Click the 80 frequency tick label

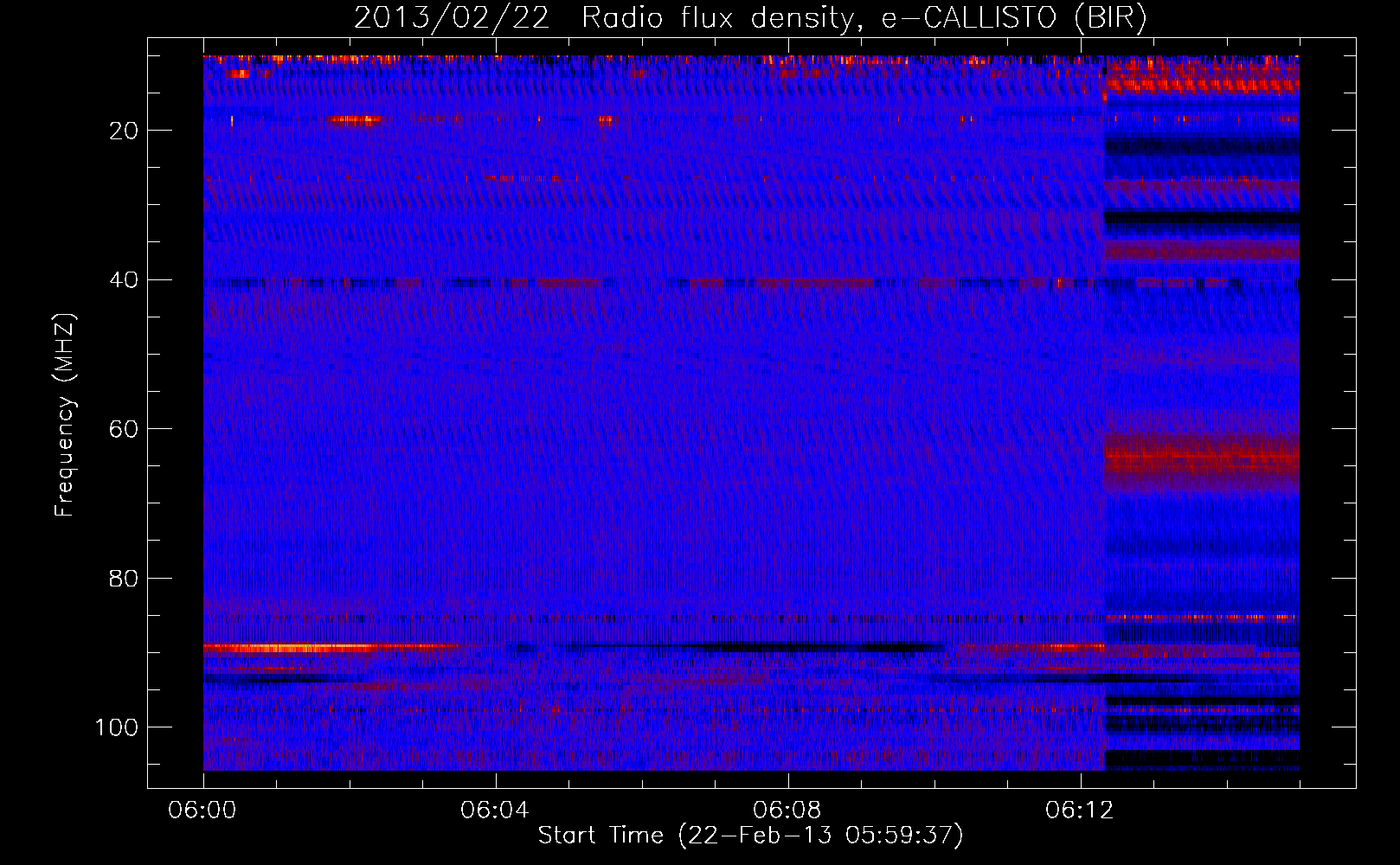coord(124,579)
